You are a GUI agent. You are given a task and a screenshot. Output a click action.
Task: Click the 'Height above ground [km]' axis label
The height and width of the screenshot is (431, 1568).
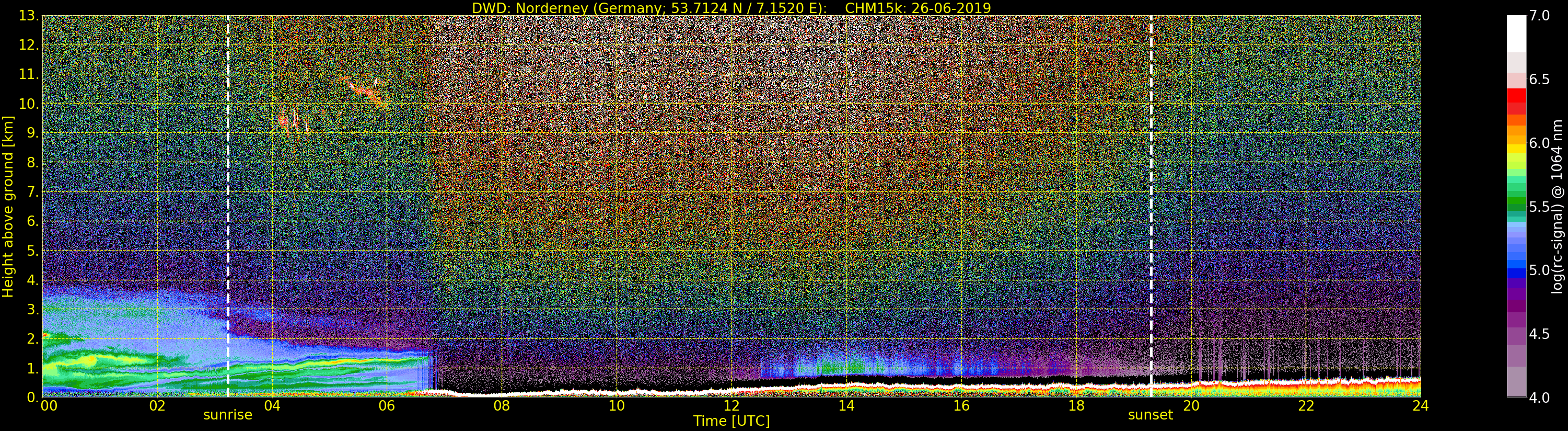point(8,207)
